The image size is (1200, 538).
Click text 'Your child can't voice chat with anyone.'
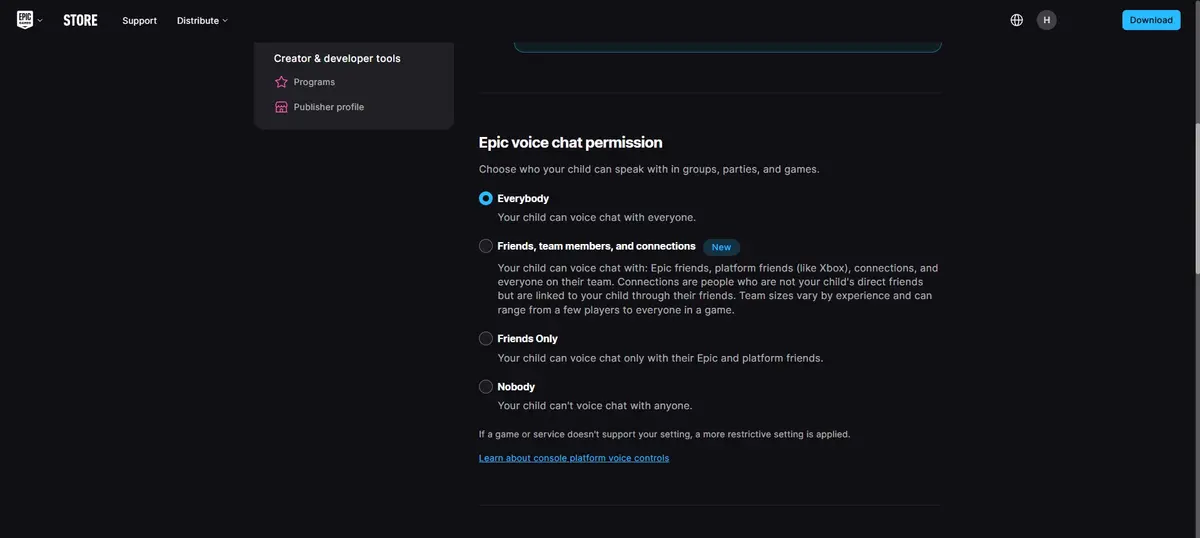(595, 405)
